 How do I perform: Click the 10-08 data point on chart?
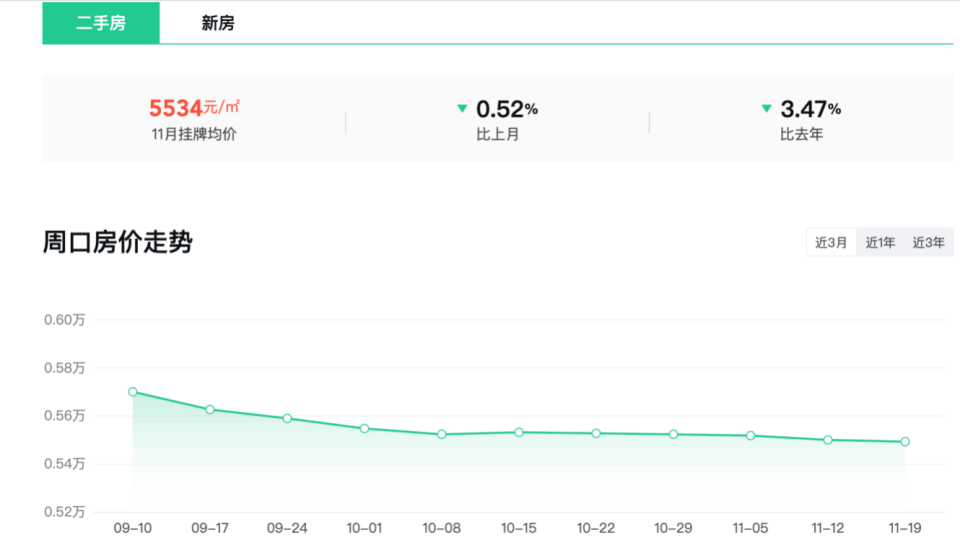pos(441,434)
